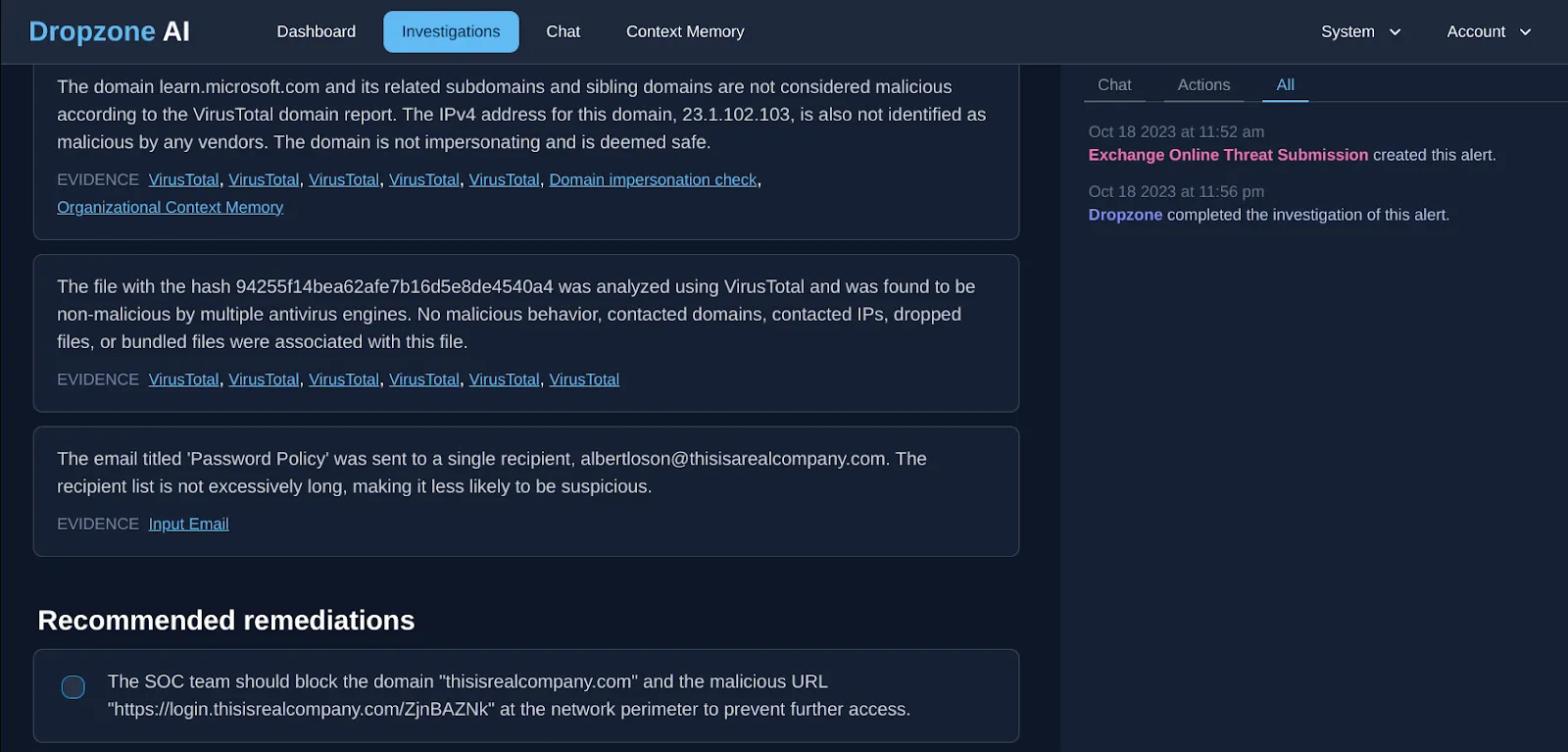This screenshot has height=752, width=1568.
Task: Switch to the Chat tab in side panel
Action: click(x=1114, y=85)
